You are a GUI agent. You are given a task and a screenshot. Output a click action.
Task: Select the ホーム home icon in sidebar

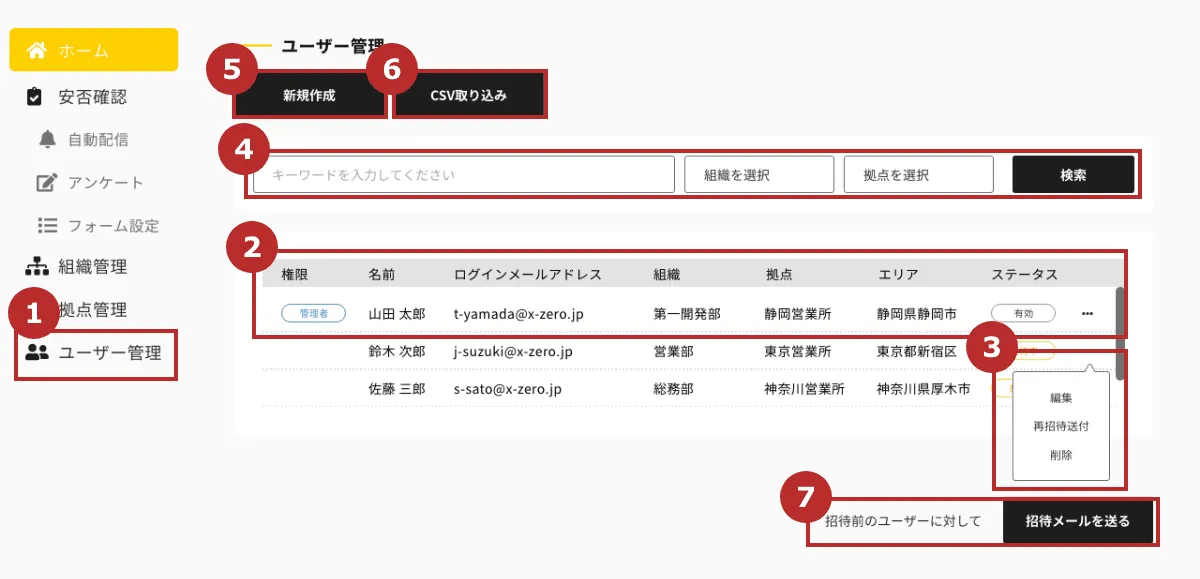tap(39, 48)
